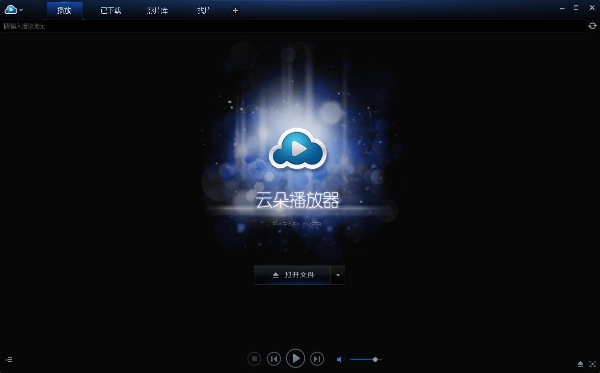Switch to the 已下载 tab
The width and height of the screenshot is (600, 373).
[x=111, y=11]
